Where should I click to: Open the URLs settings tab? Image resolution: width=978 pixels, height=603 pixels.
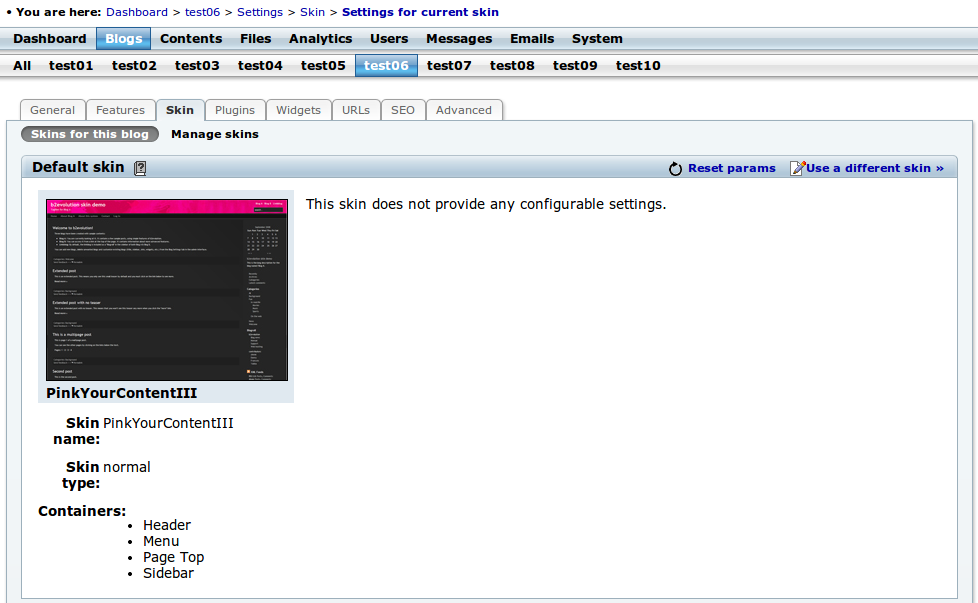[x=356, y=110]
